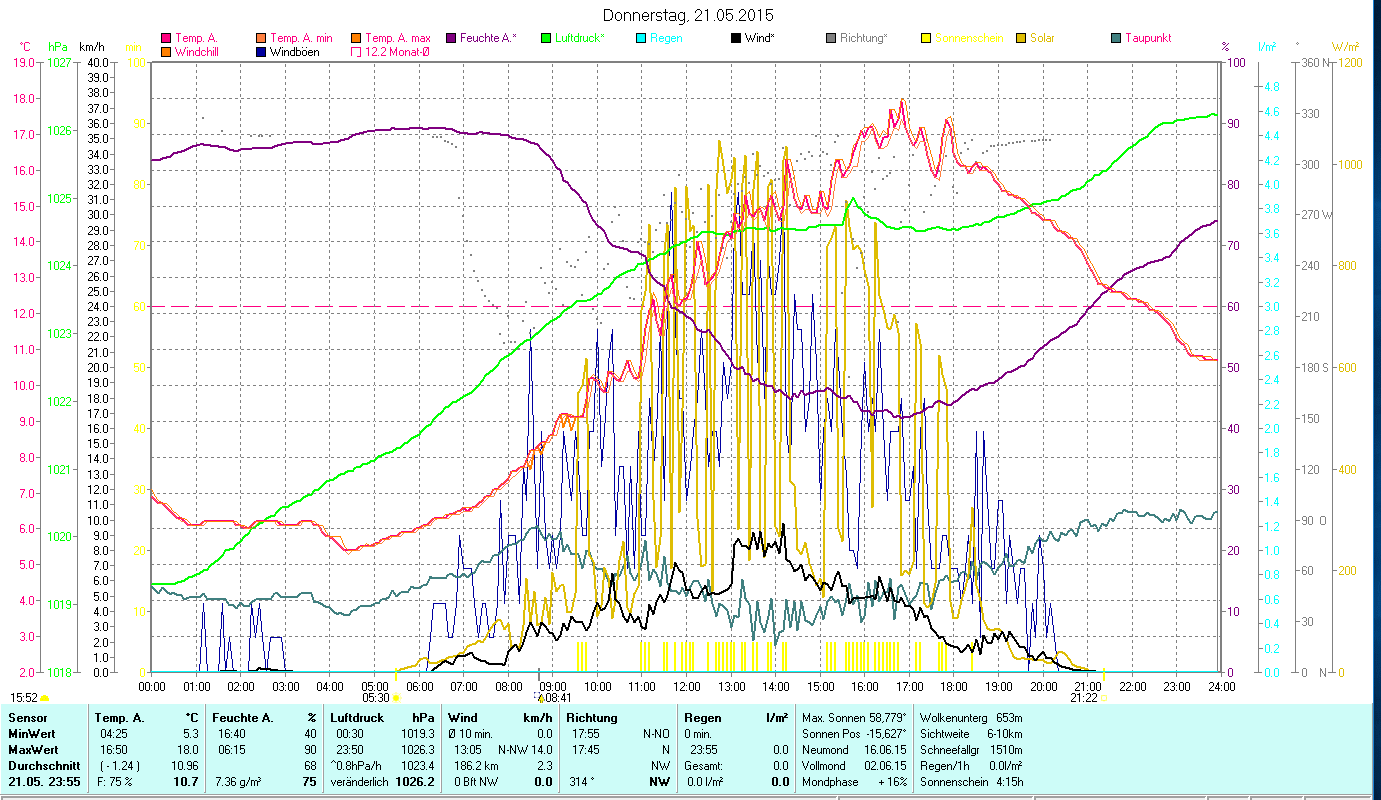
Task: Click the 'F: 75 %' value
Action: point(115,782)
